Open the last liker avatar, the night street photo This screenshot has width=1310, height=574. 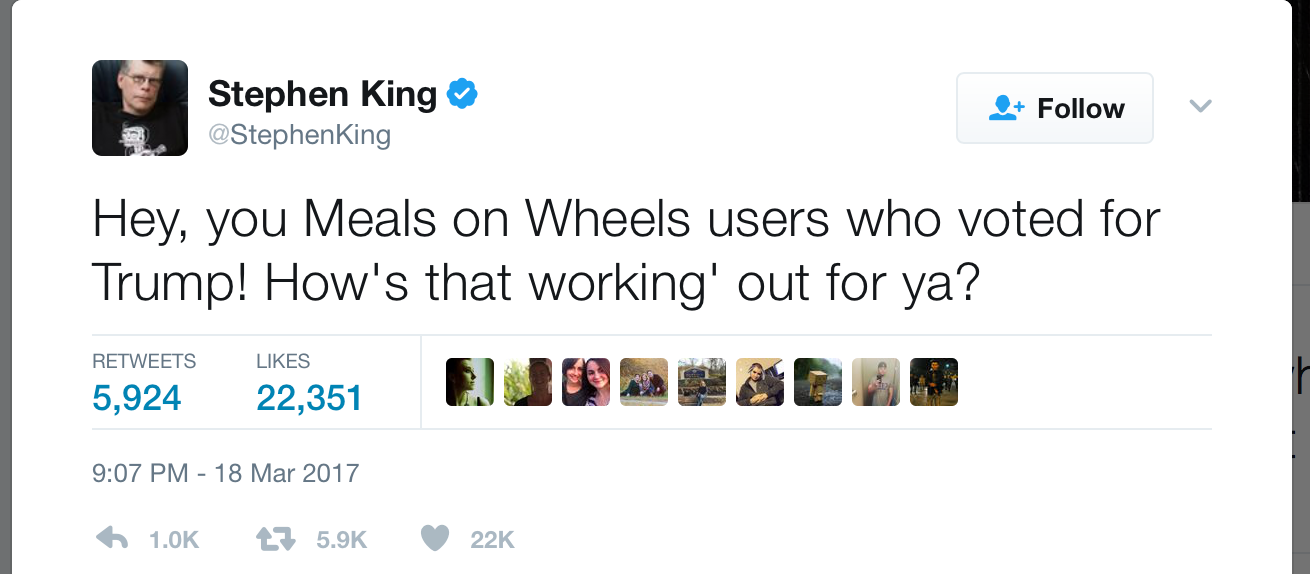pyautogui.click(x=934, y=382)
